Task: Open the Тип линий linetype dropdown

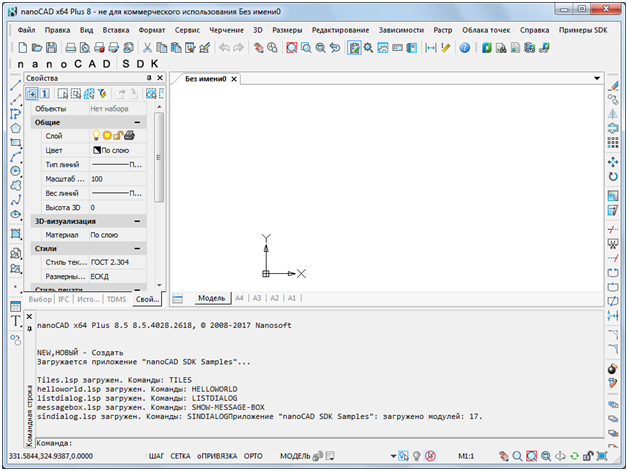Action: (x=117, y=165)
